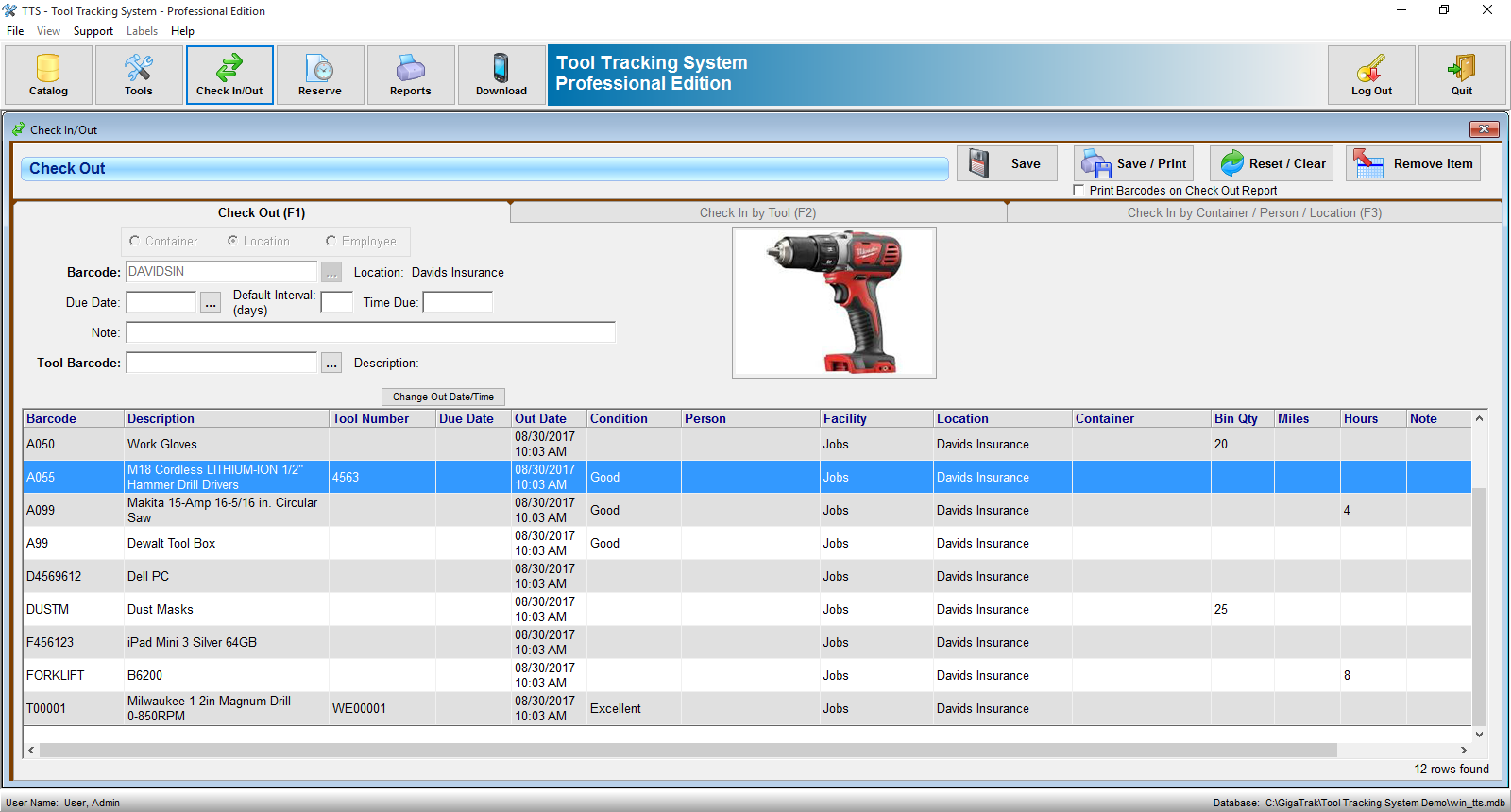Click the Save / Print button
Image resolution: width=1511 pixels, height=812 pixels.
(1133, 163)
